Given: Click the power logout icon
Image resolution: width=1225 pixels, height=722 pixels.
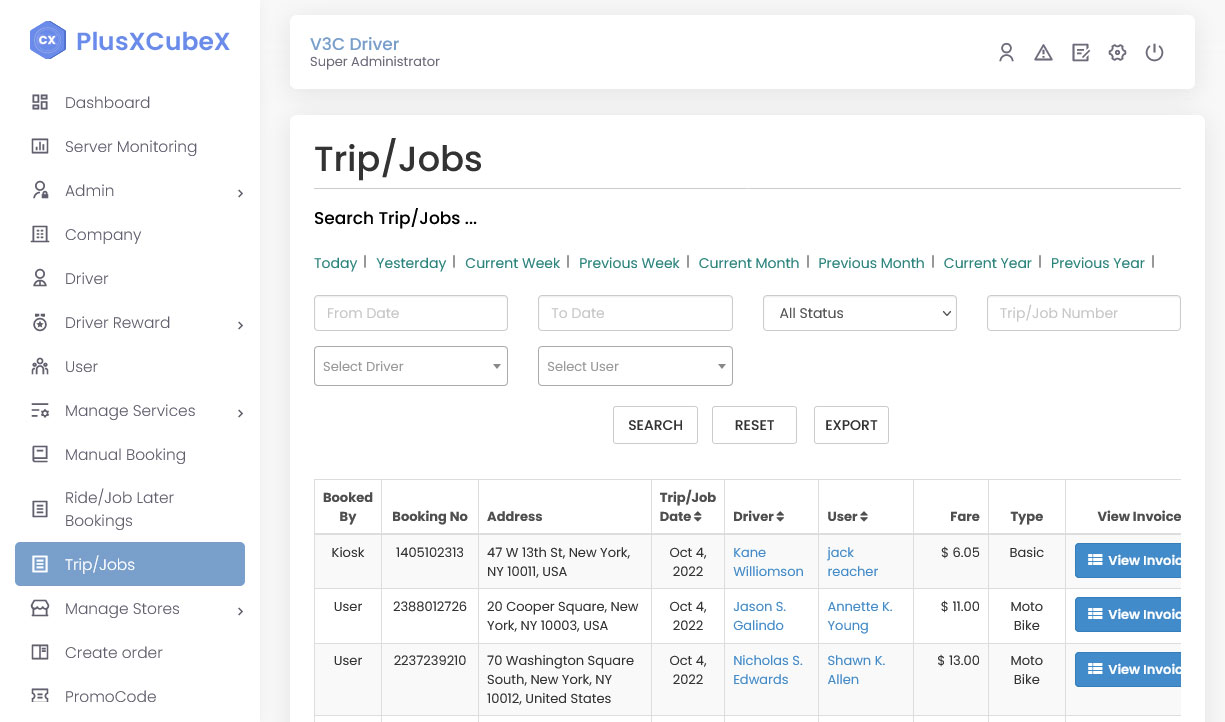Looking at the screenshot, I should tap(1154, 53).
